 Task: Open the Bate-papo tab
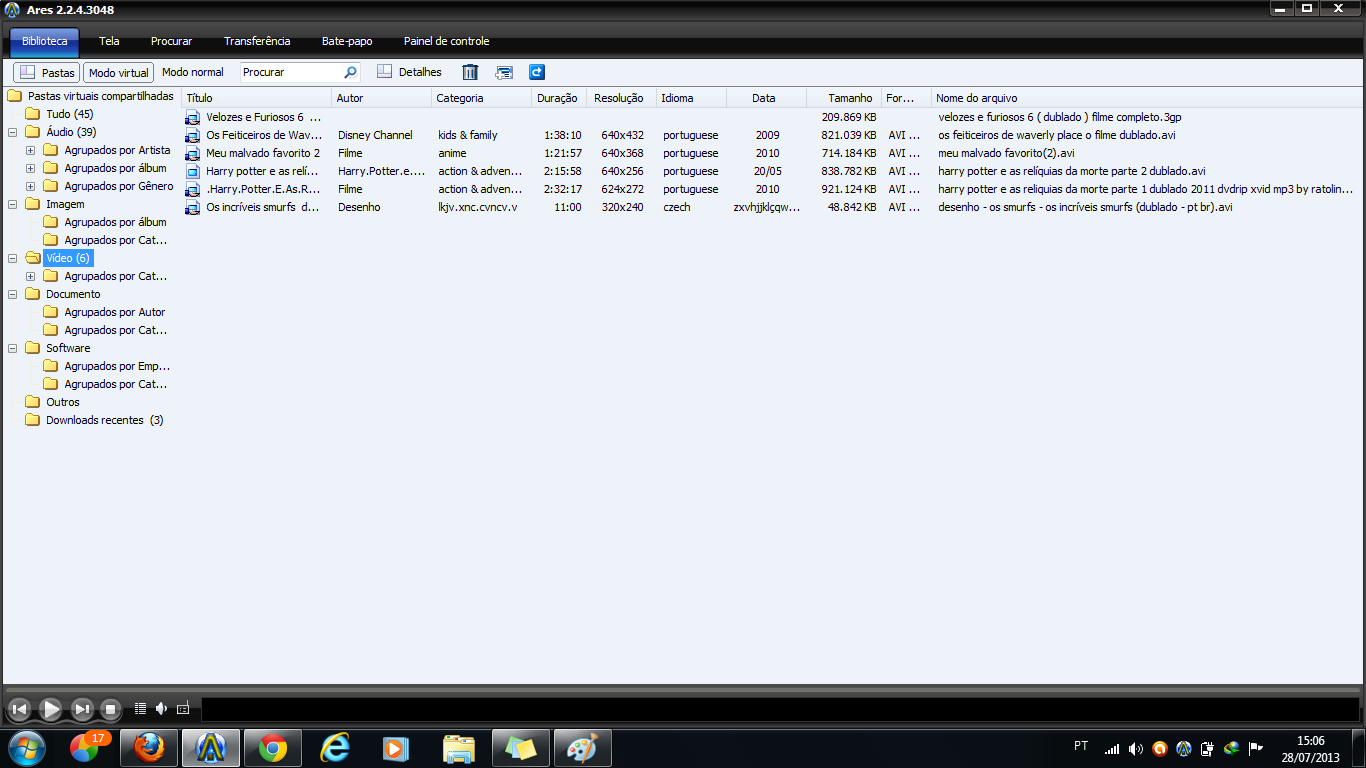347,41
